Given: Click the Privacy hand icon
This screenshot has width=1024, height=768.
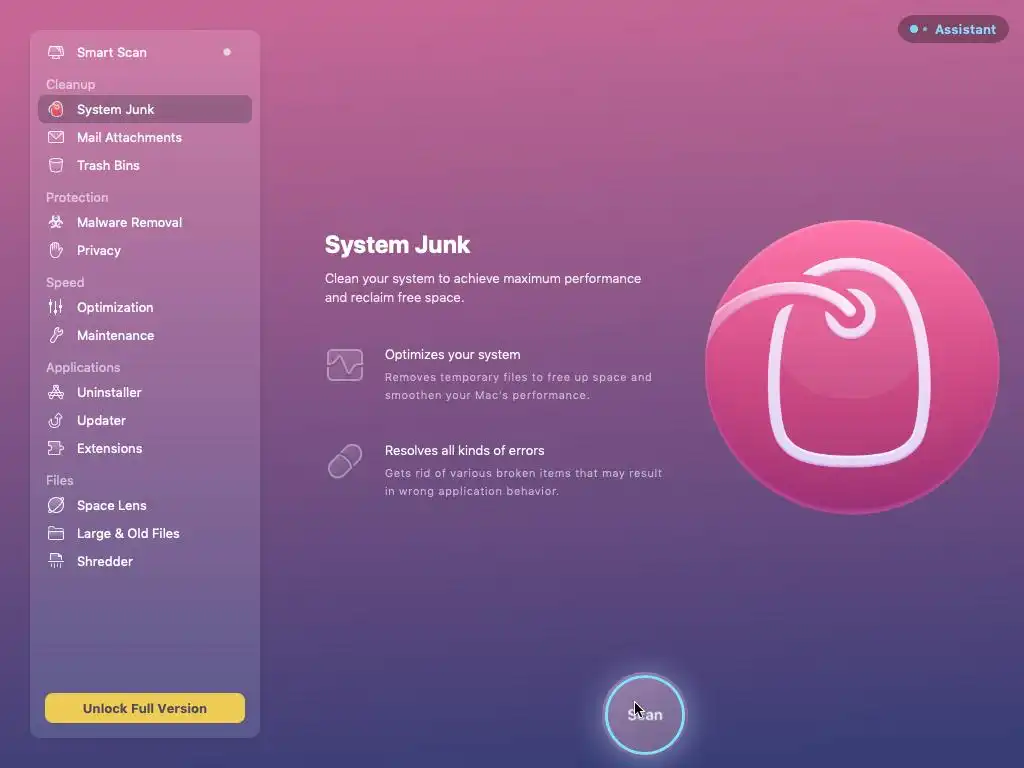Looking at the screenshot, I should 56,250.
